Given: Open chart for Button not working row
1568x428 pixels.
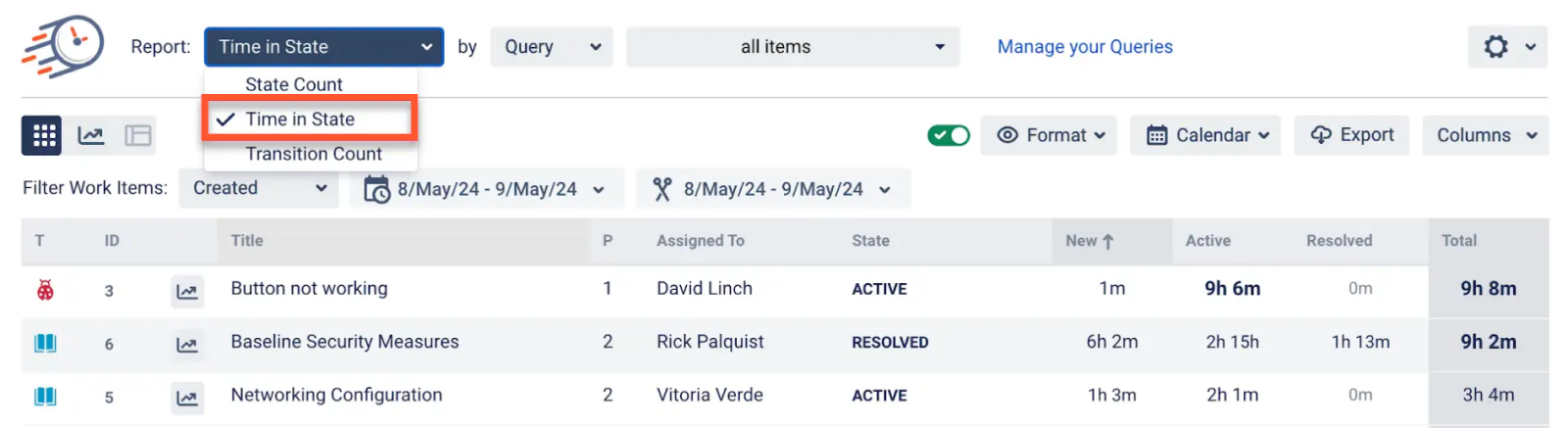Looking at the screenshot, I should (x=186, y=291).
